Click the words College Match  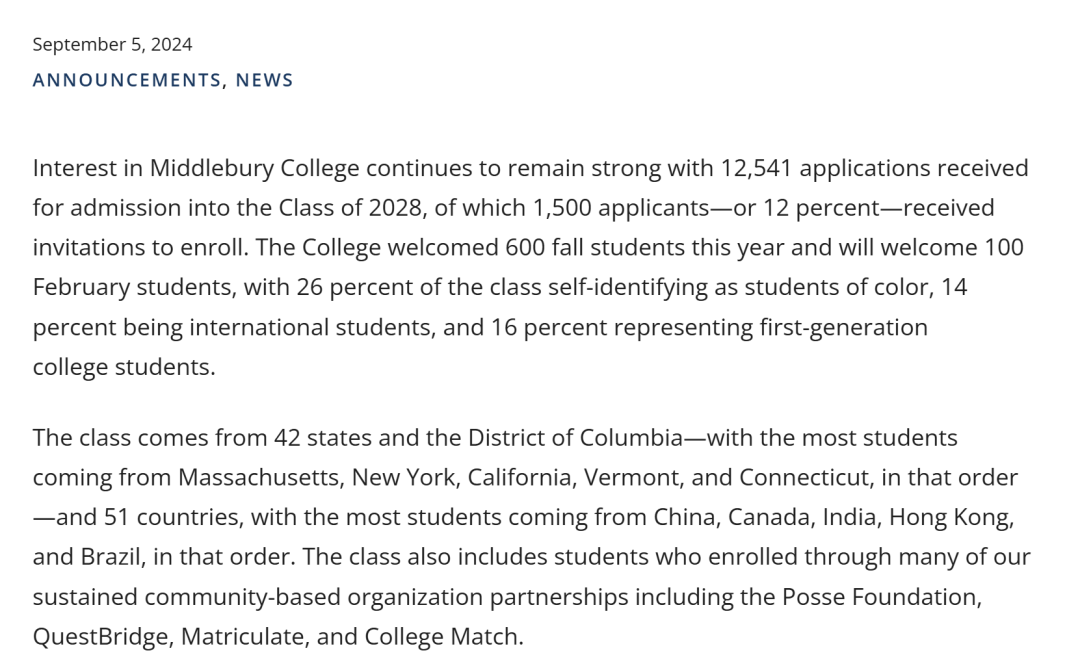[x=442, y=636]
